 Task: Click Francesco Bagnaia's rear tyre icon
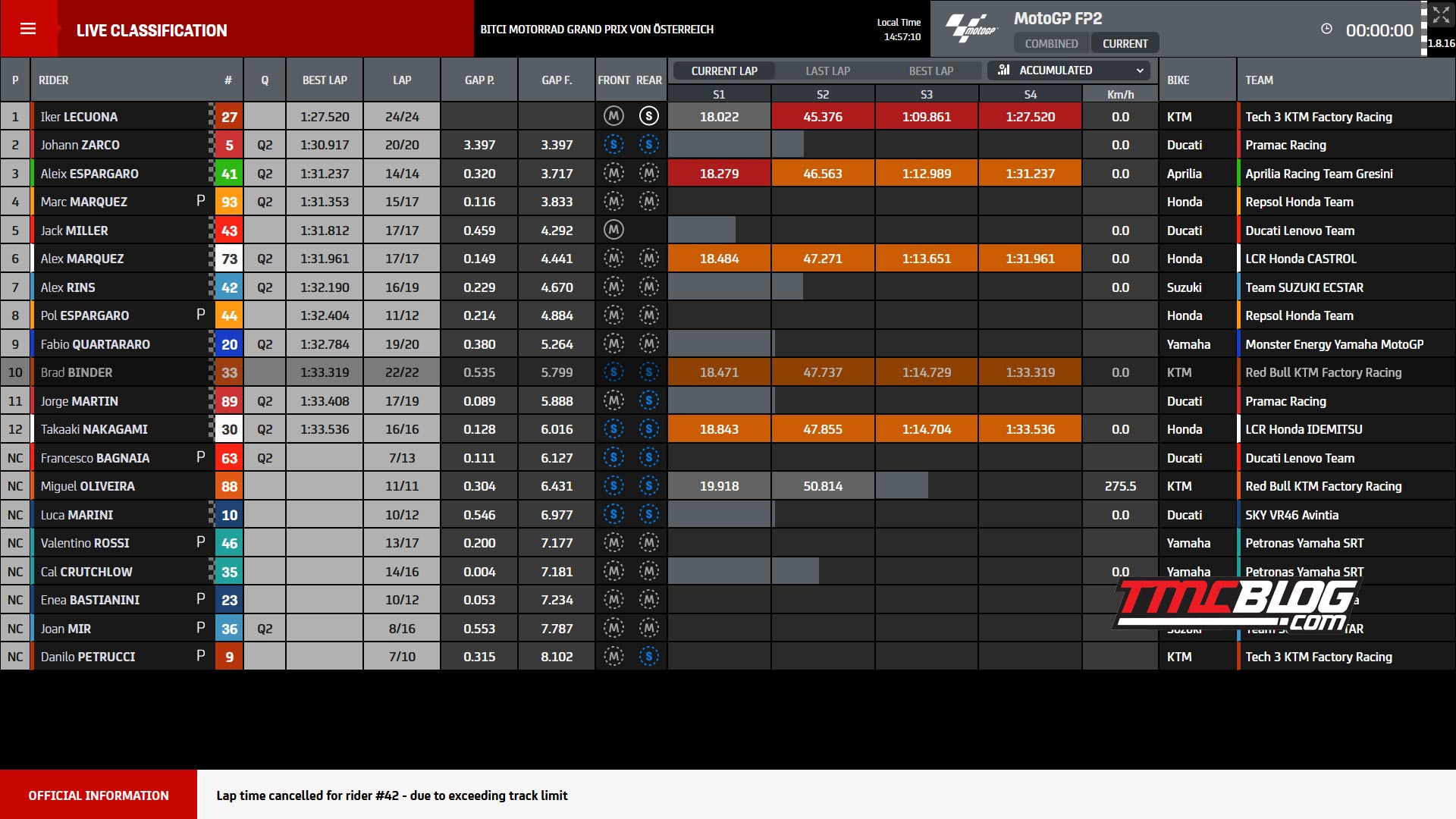click(648, 457)
